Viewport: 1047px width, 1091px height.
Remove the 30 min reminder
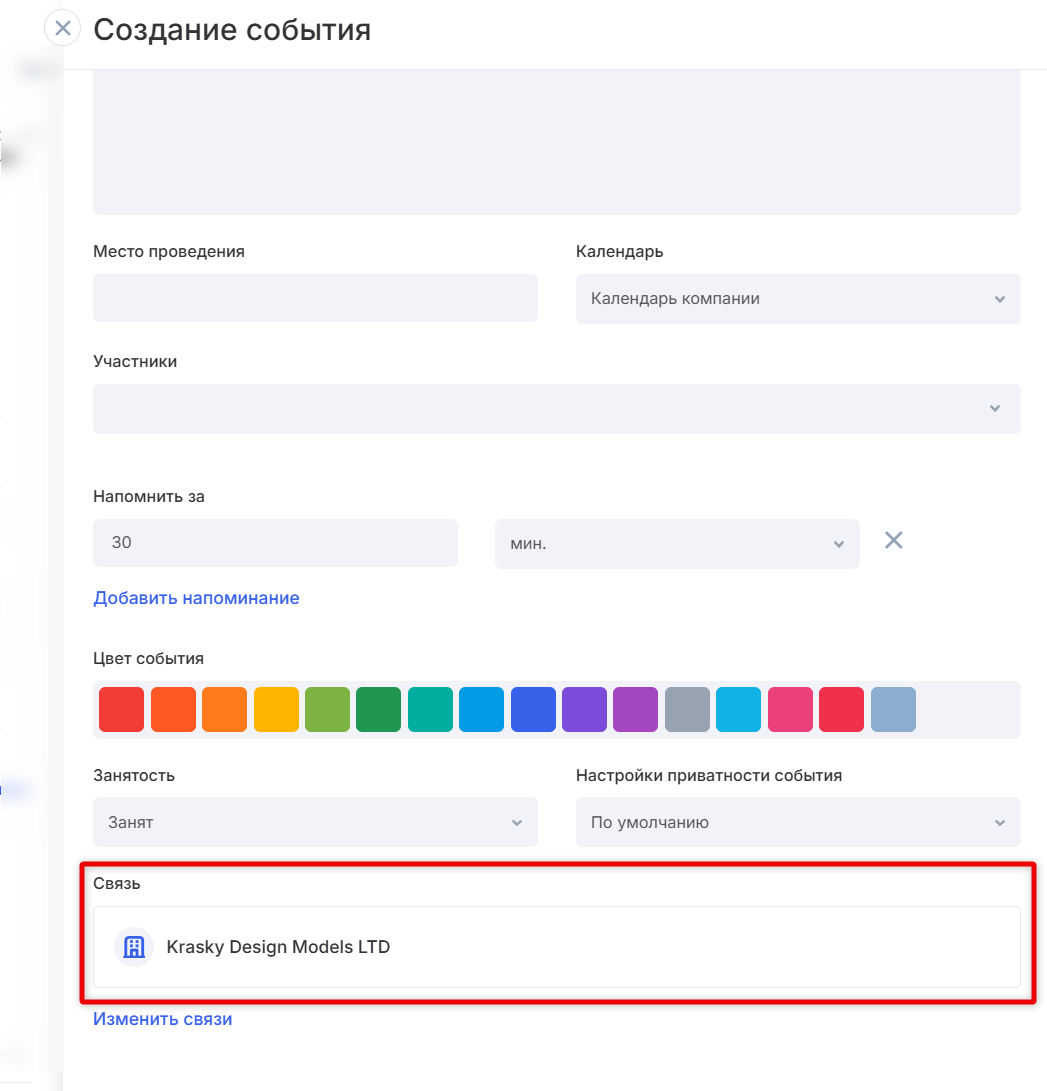(893, 541)
